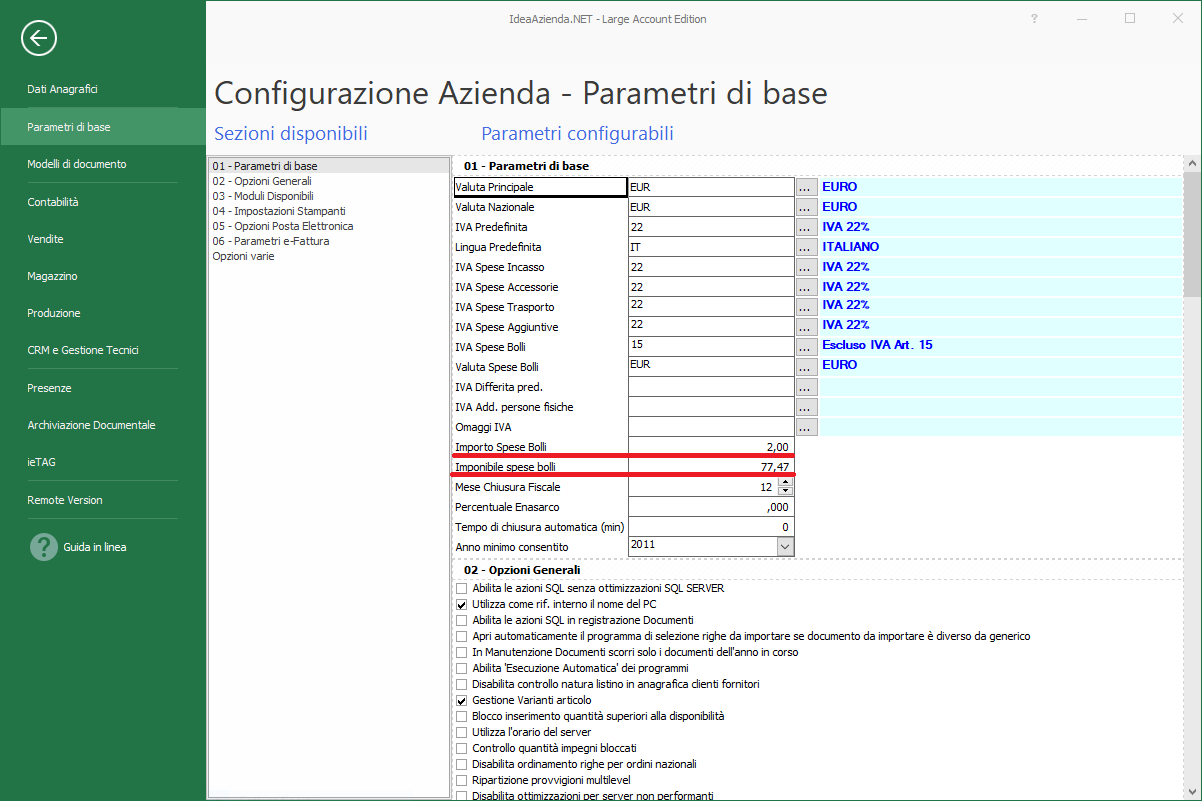Enable 'Utilizza l'orario del server'

click(x=461, y=732)
